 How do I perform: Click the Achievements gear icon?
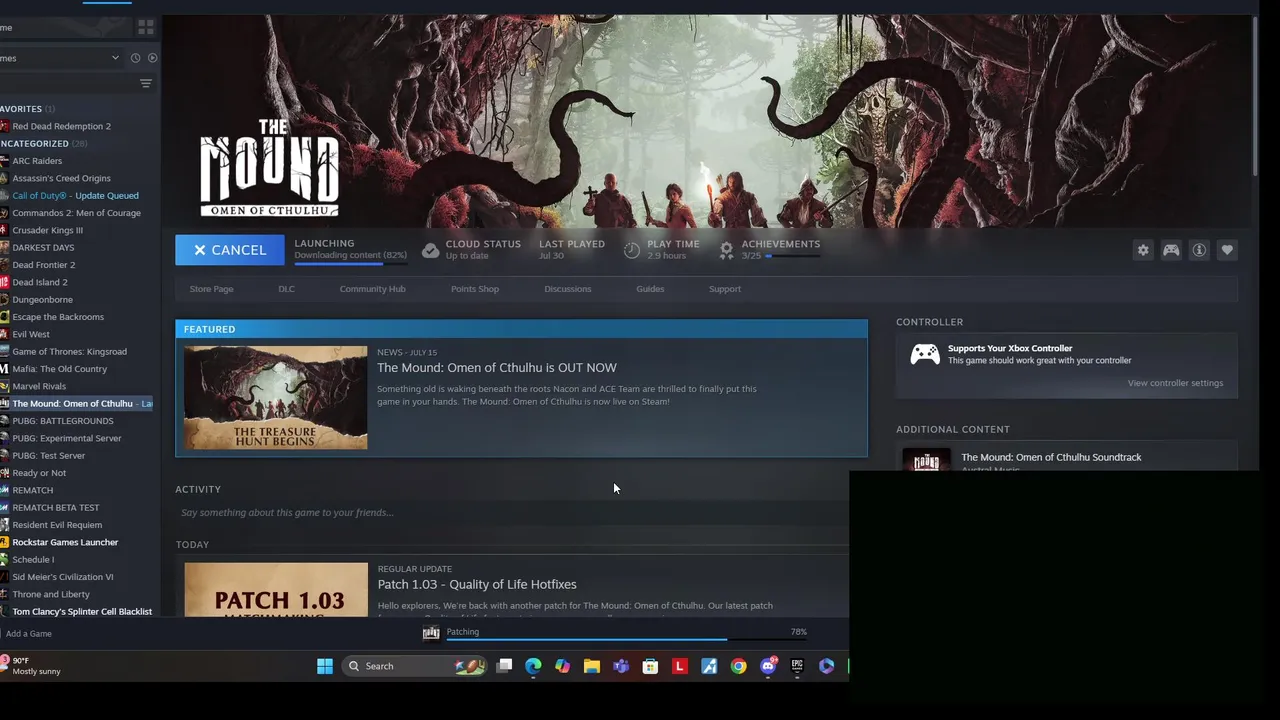pyautogui.click(x=726, y=250)
